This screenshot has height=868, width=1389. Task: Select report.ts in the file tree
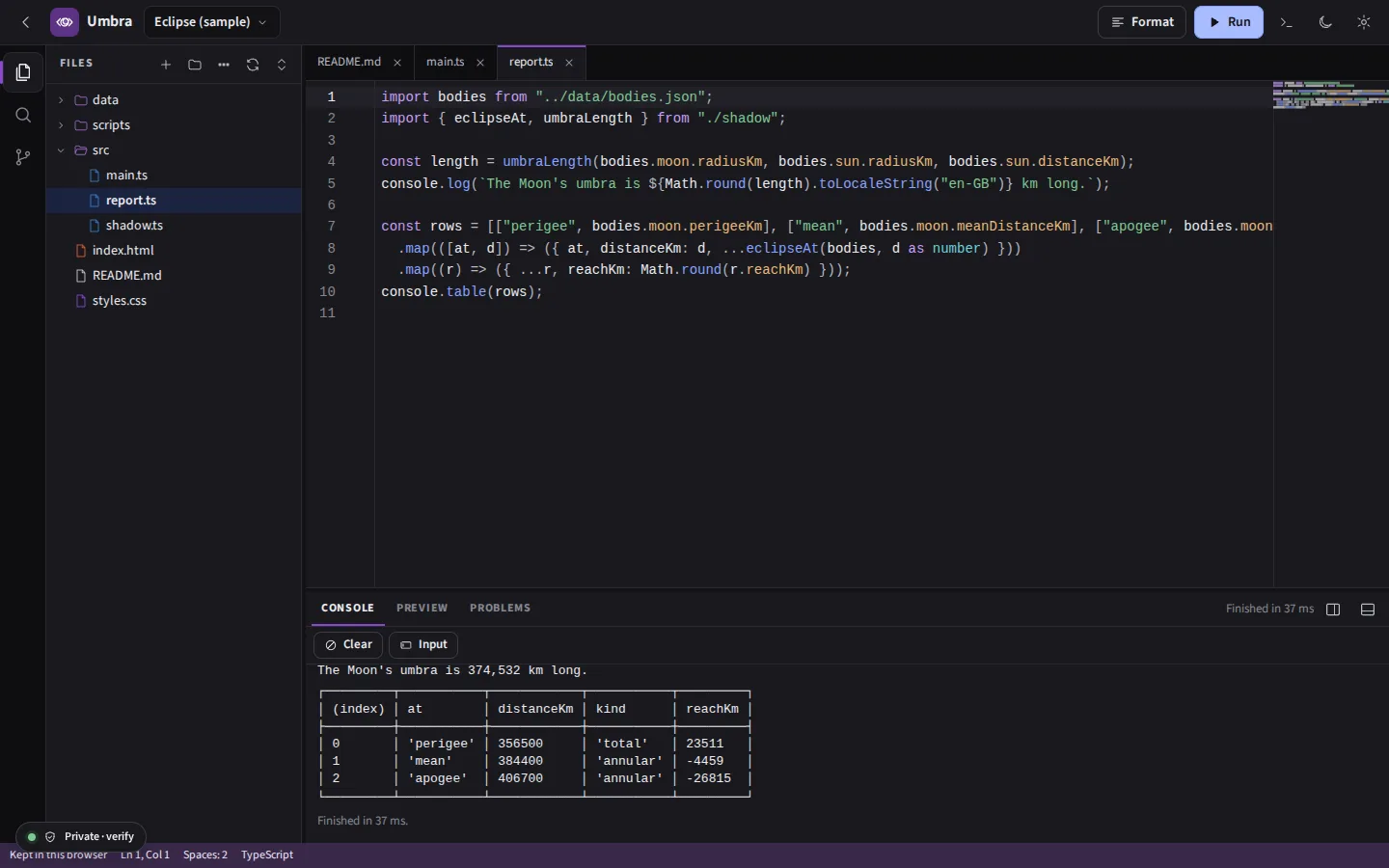coord(174,201)
